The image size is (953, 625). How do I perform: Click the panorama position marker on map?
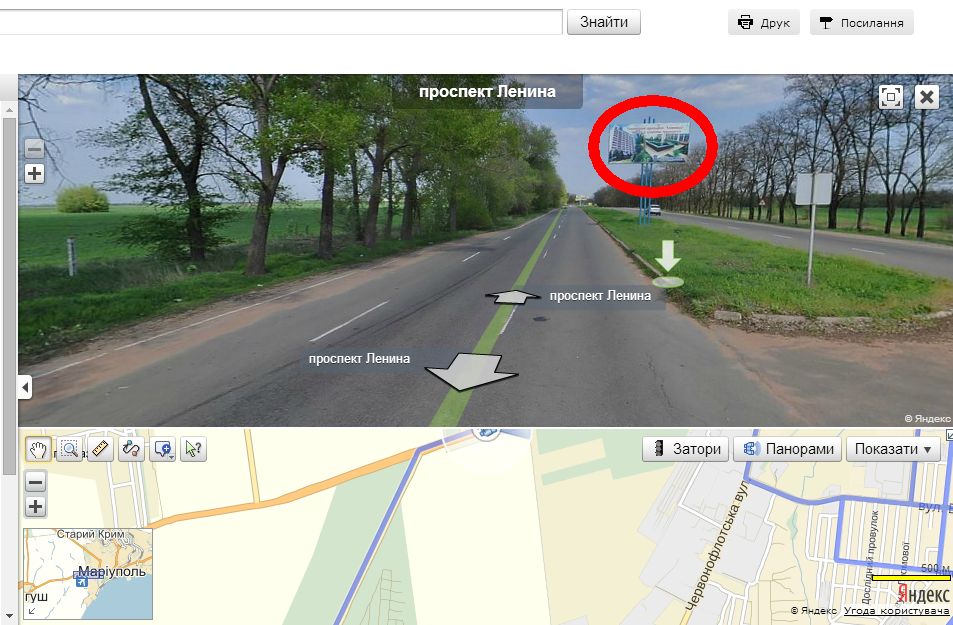pyautogui.click(x=486, y=433)
